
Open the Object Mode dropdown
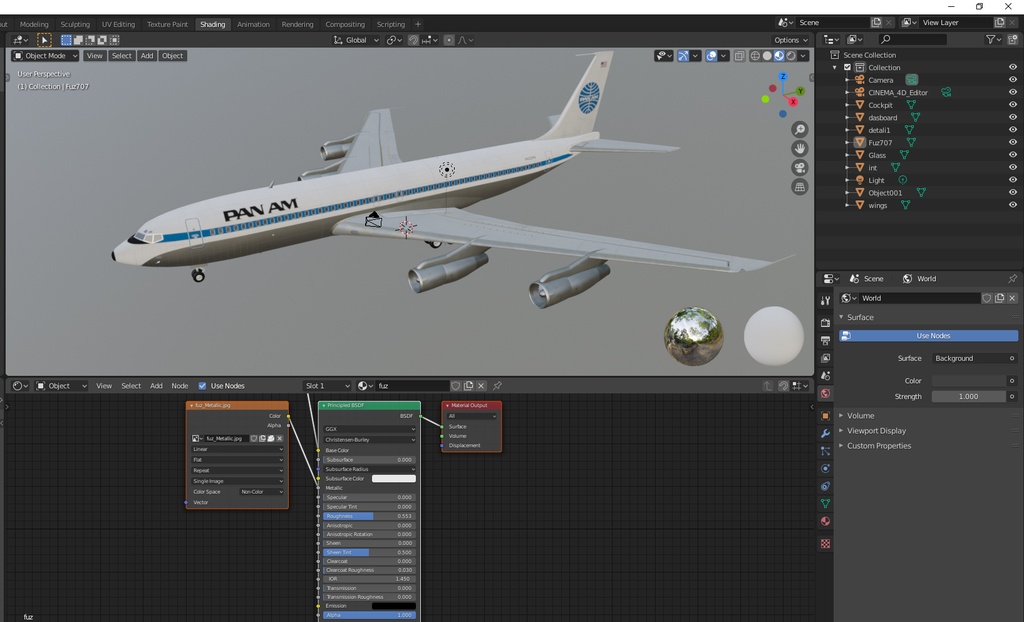[x=45, y=56]
